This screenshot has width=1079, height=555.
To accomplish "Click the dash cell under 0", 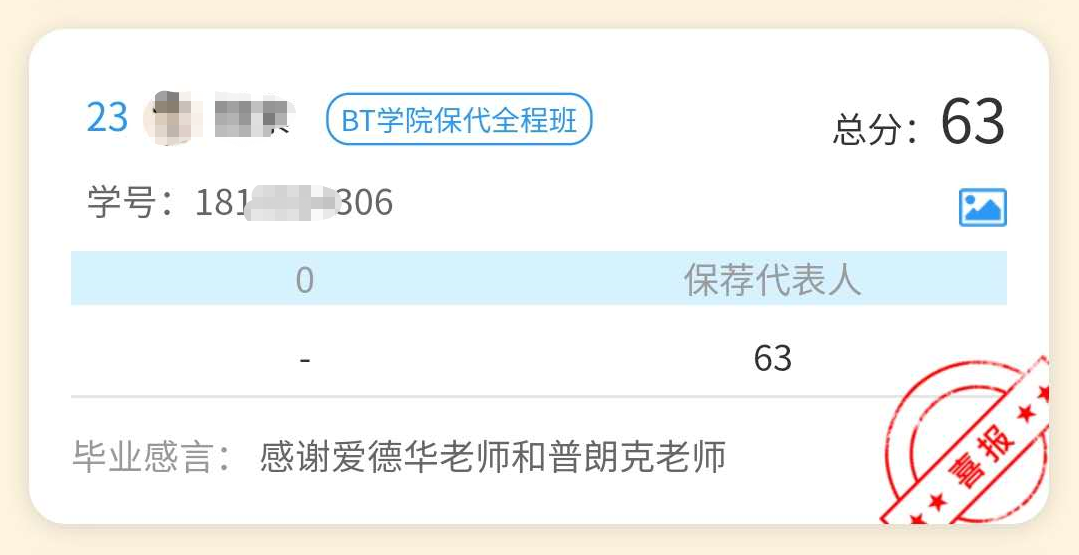I will (x=305, y=359).
